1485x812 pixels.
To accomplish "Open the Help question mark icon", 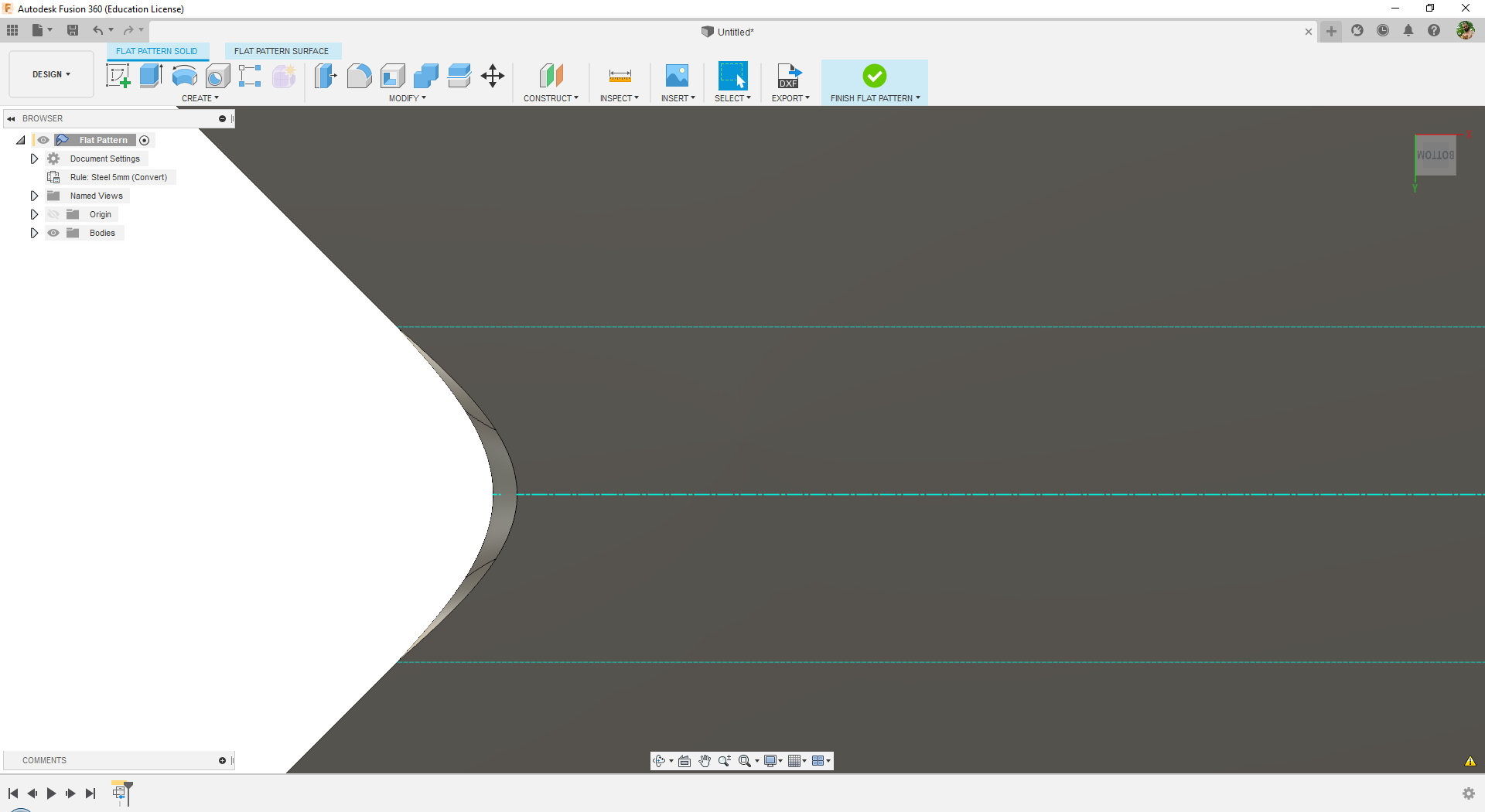I will point(1434,31).
